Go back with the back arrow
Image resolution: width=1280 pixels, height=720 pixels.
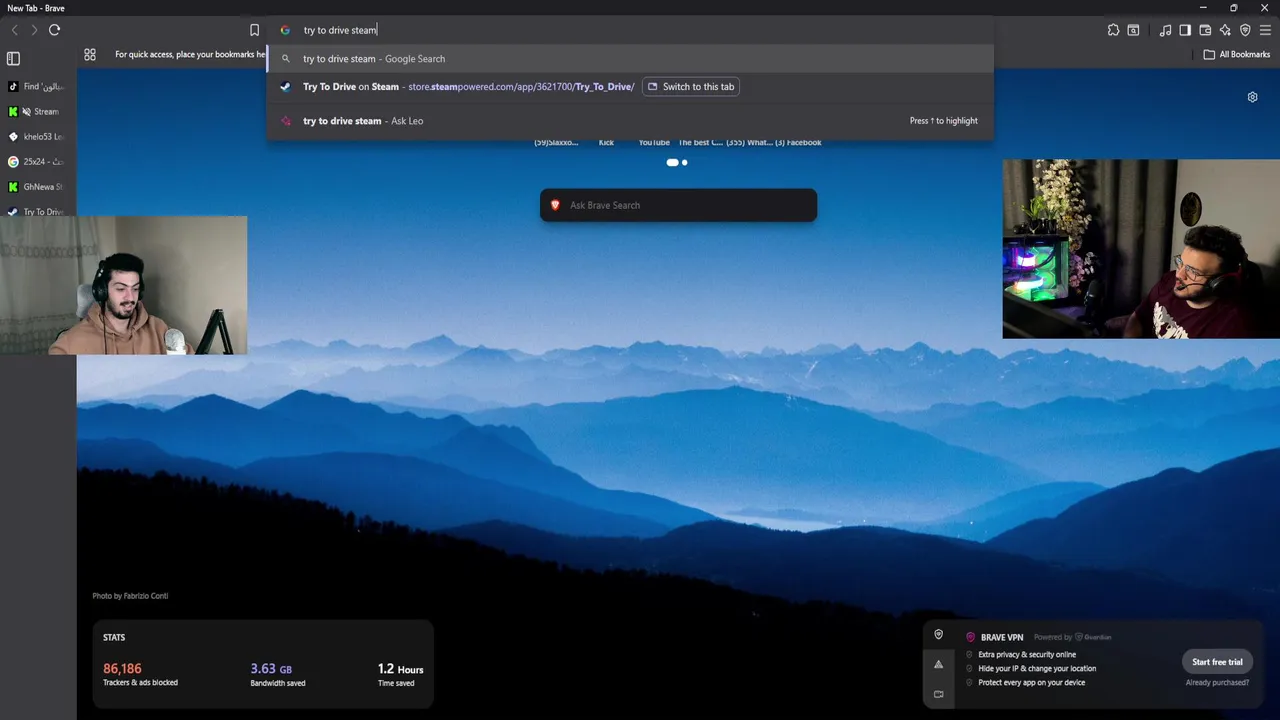click(15, 30)
